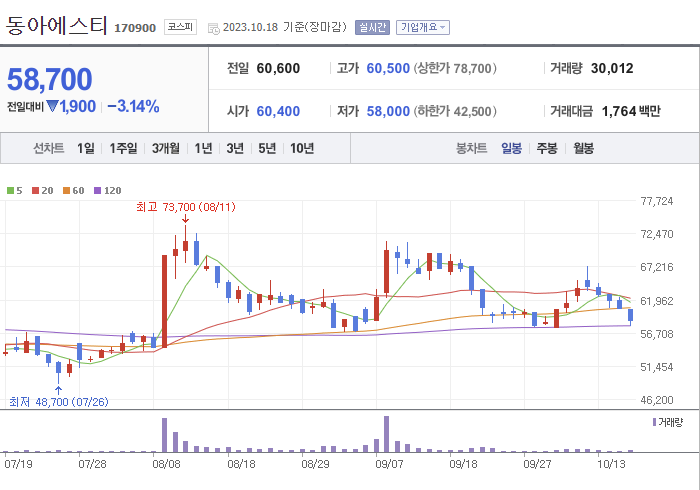Click the 동아에스티 stock name title
The width and height of the screenshot is (700, 490).
(57, 25)
